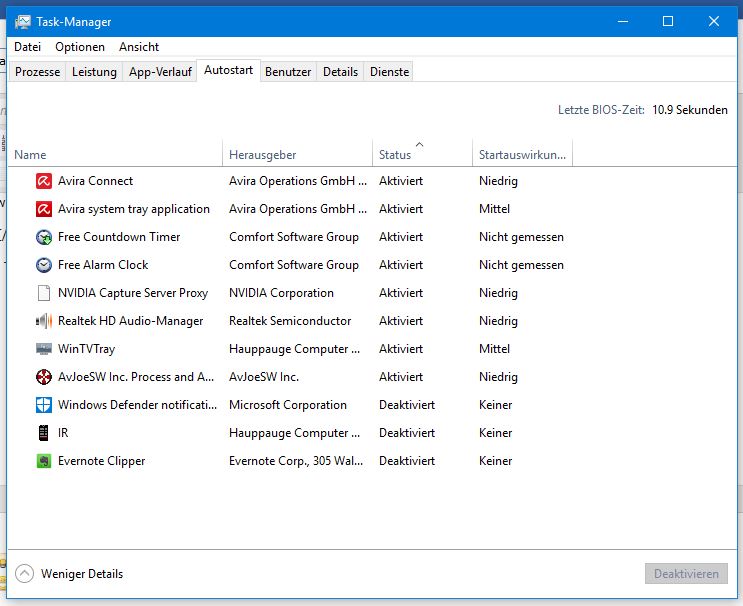Open the Ansicht menu
Image resolution: width=743 pixels, height=606 pixels.
pyautogui.click(x=139, y=47)
